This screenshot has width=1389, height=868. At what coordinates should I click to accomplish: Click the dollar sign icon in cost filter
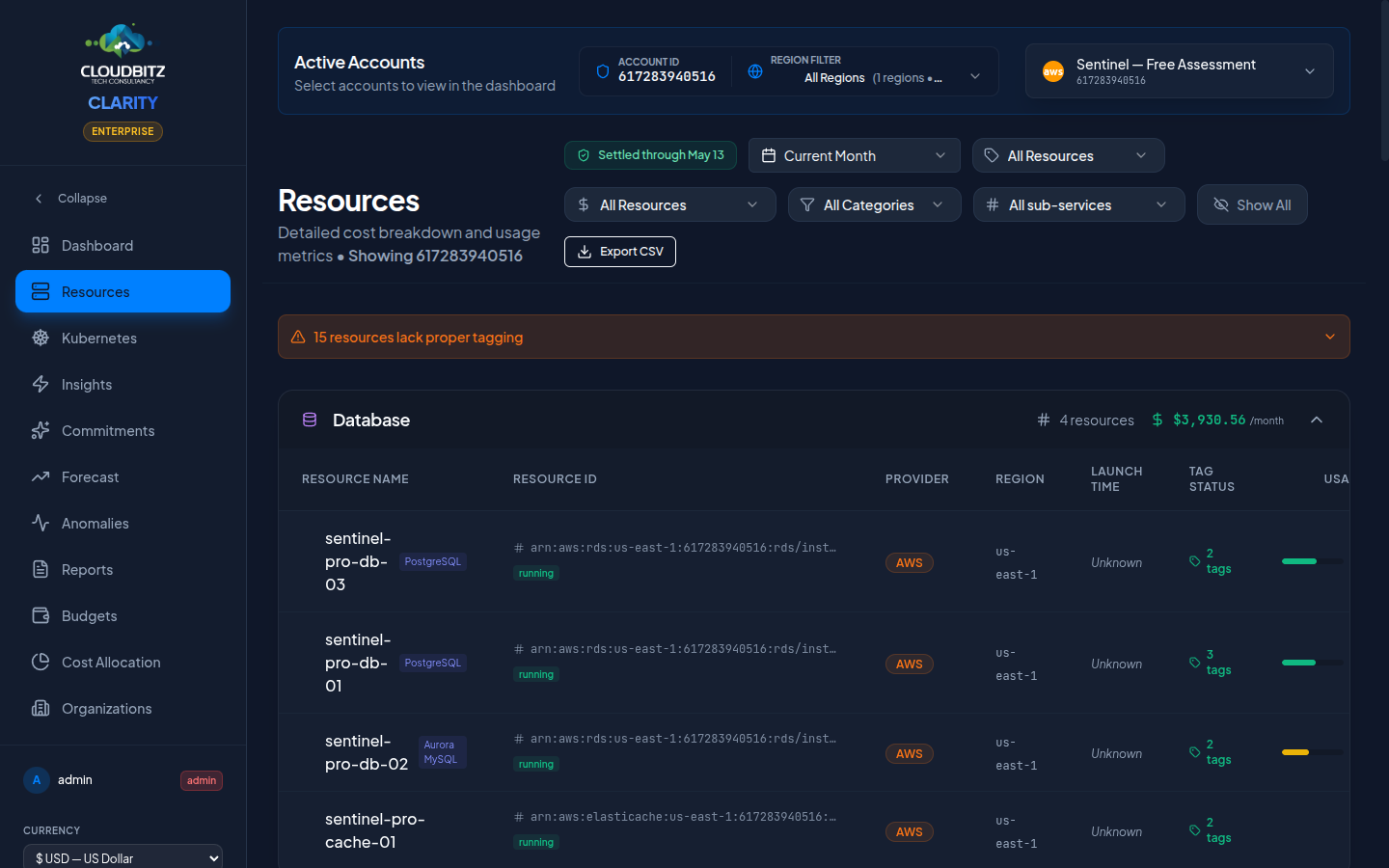pos(584,204)
